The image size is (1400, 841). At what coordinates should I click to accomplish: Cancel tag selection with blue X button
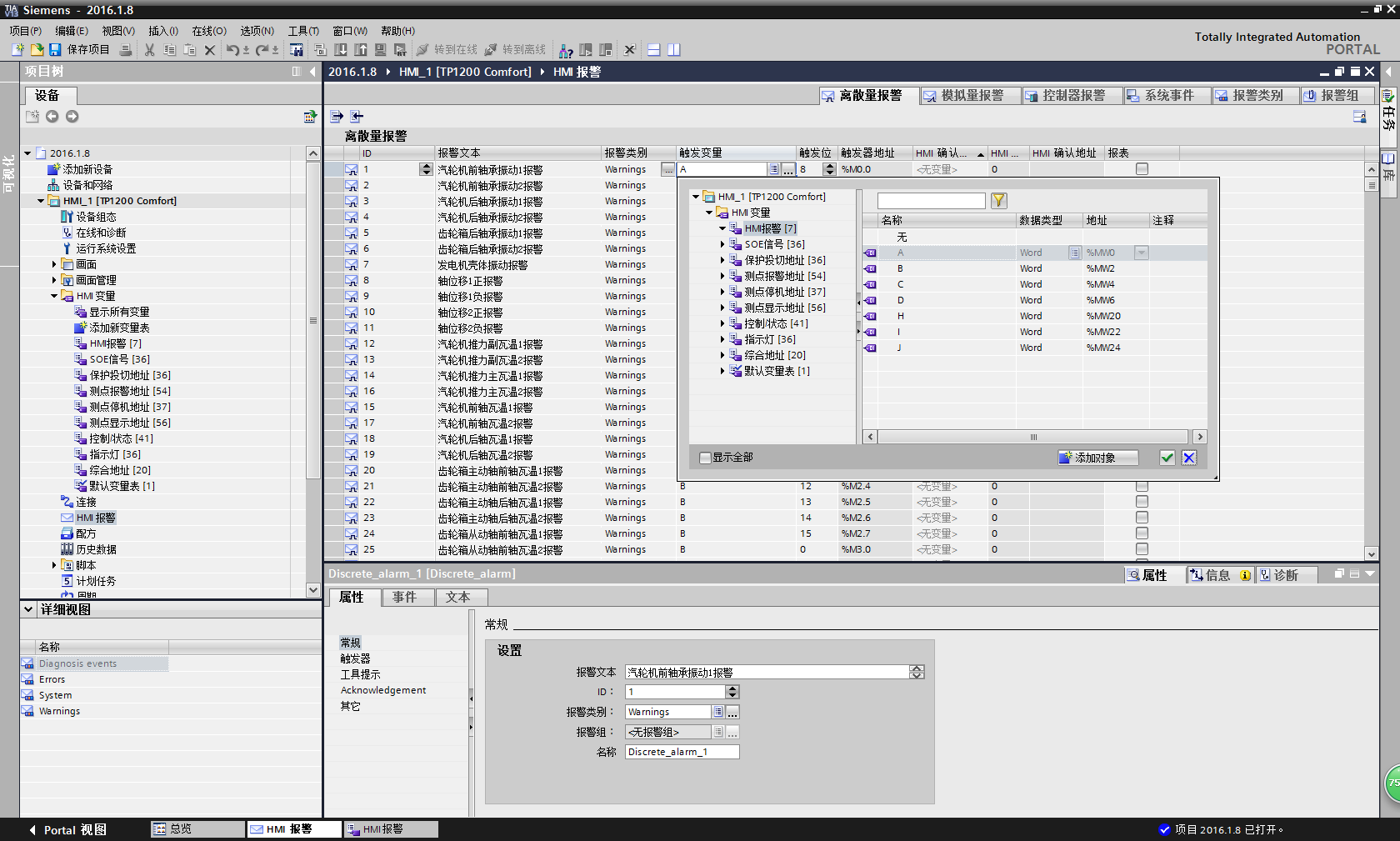pyautogui.click(x=1189, y=458)
